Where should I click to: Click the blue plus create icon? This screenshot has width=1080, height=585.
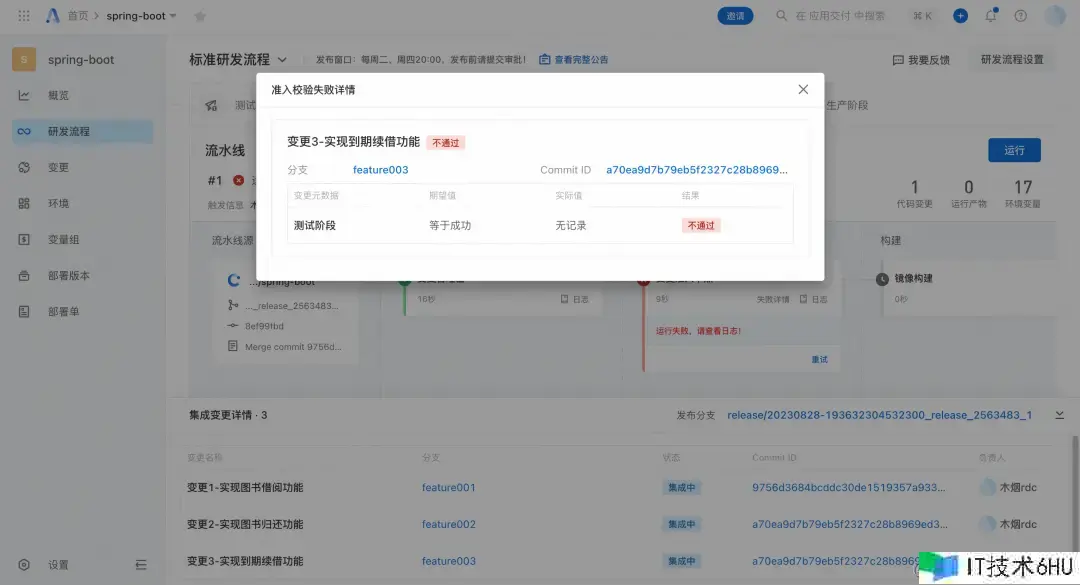(960, 16)
